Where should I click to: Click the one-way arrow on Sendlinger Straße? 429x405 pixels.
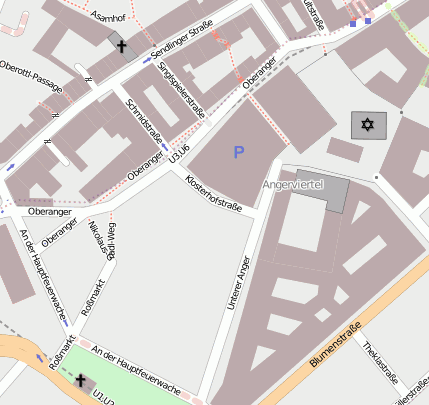147,60
